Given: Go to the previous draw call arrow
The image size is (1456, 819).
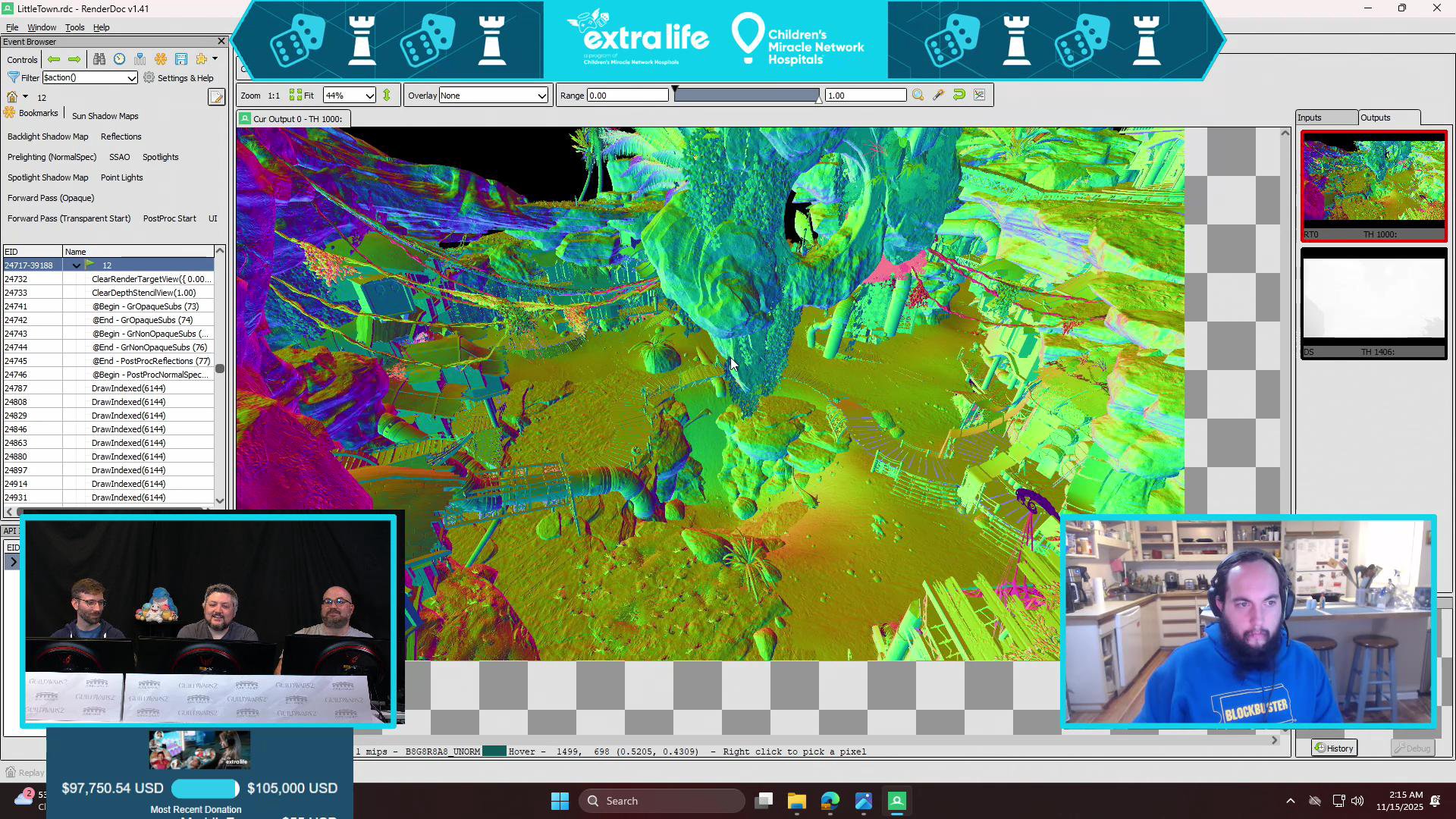Looking at the screenshot, I should pos(54,59).
